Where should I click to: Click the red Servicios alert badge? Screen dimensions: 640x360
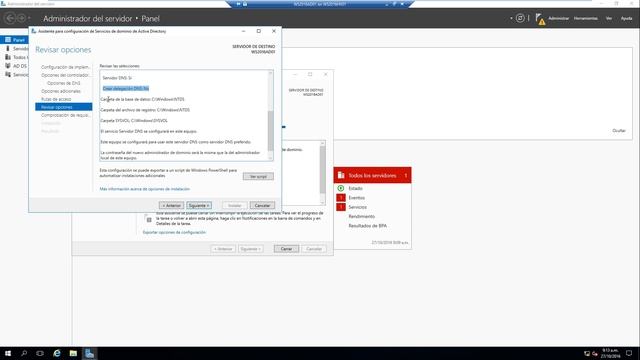click(340, 207)
